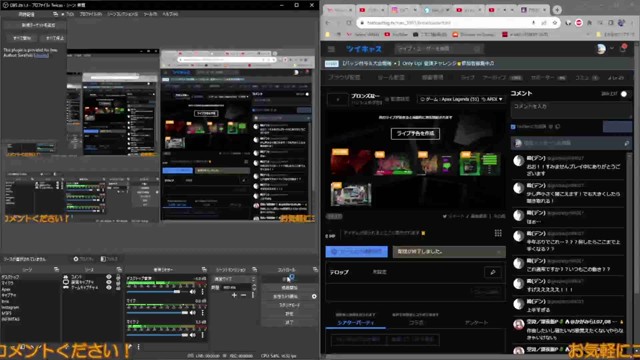The image size is (640, 360).
Task: Click the TwitCasting search field
Action: (x=439, y=49)
